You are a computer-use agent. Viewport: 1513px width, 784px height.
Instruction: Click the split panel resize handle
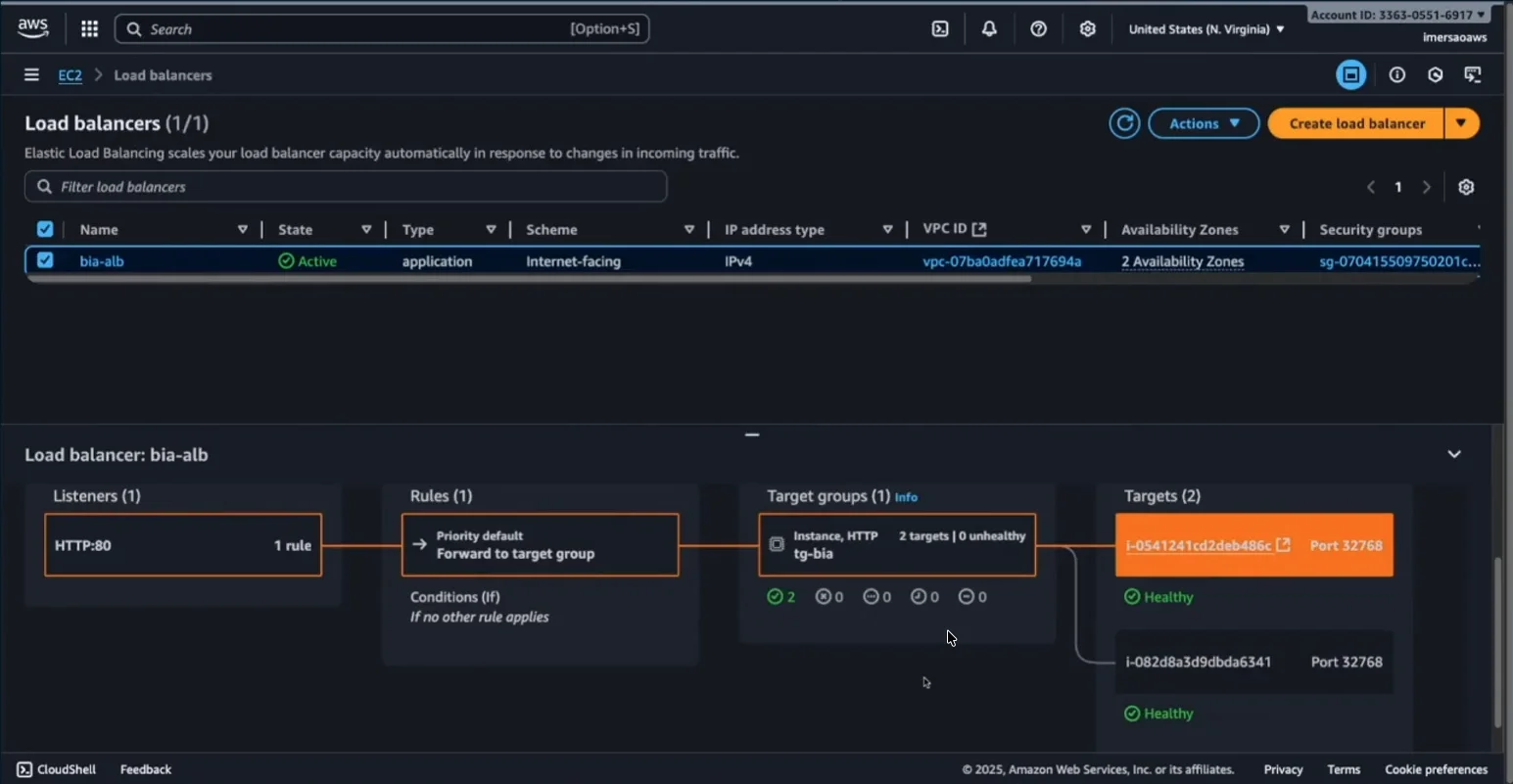(752, 435)
